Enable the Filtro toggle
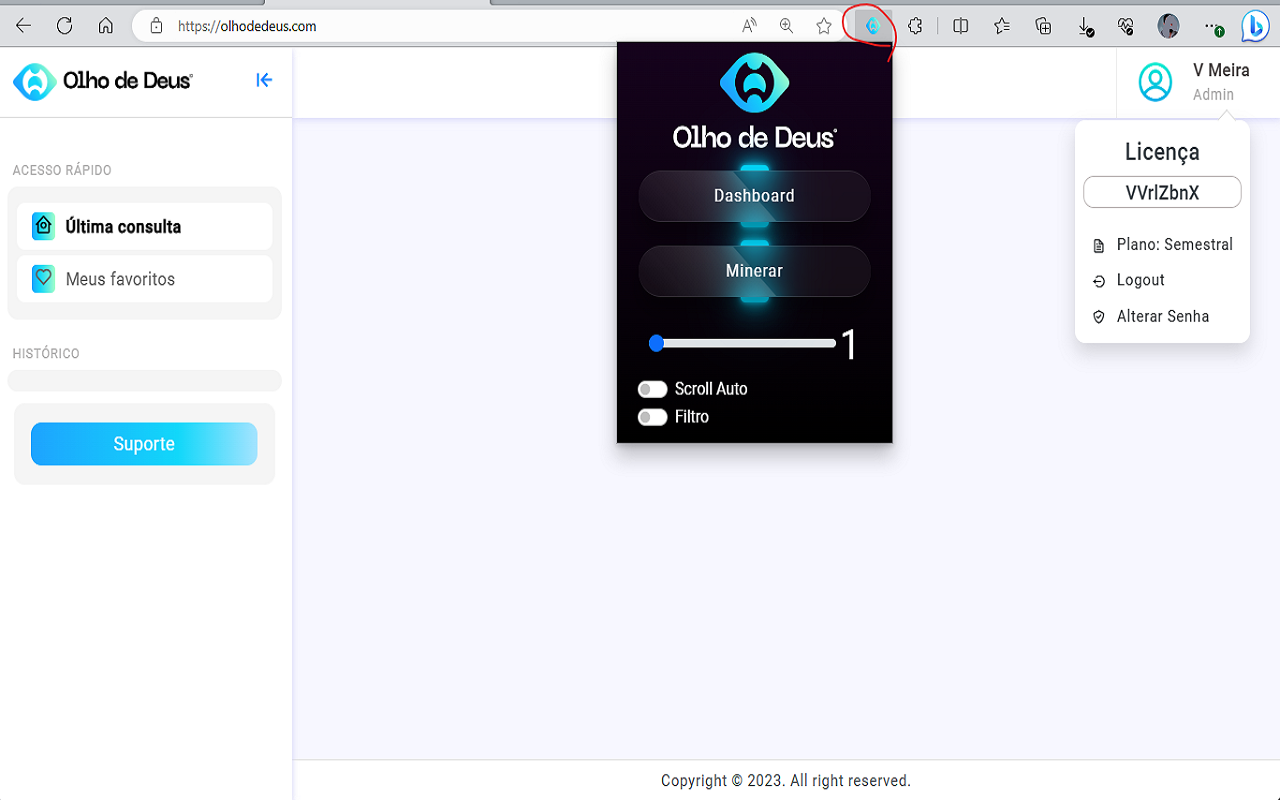The width and height of the screenshot is (1280, 800). coord(652,417)
